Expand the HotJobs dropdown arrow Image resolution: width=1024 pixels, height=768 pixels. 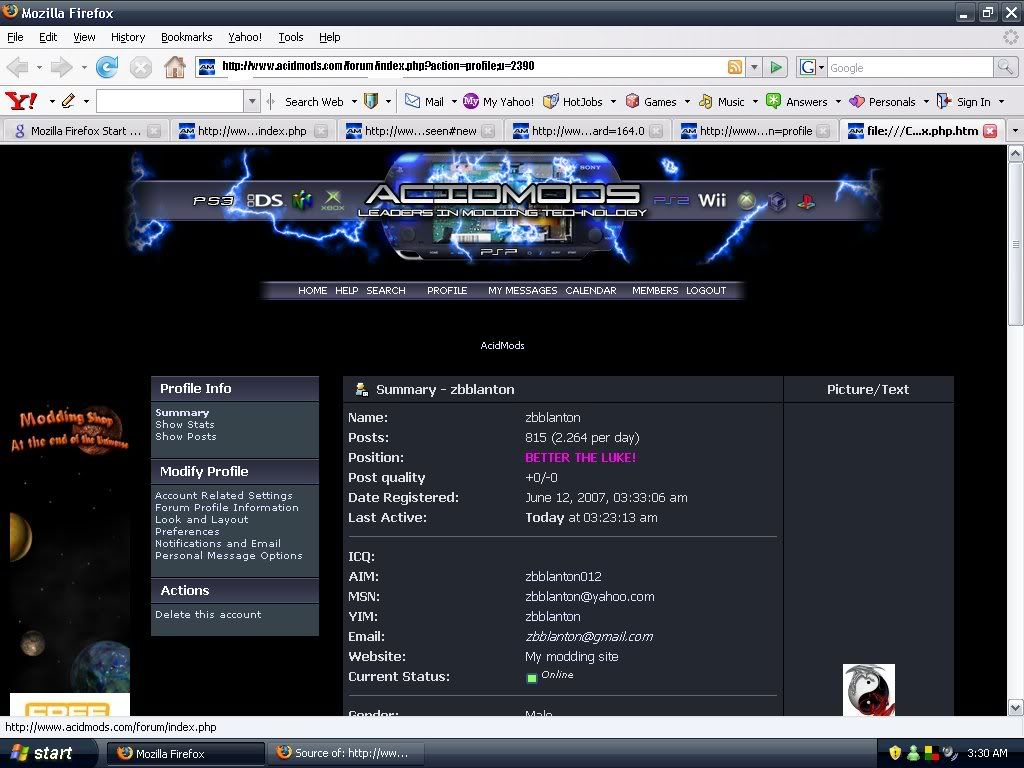pyautogui.click(x=613, y=102)
